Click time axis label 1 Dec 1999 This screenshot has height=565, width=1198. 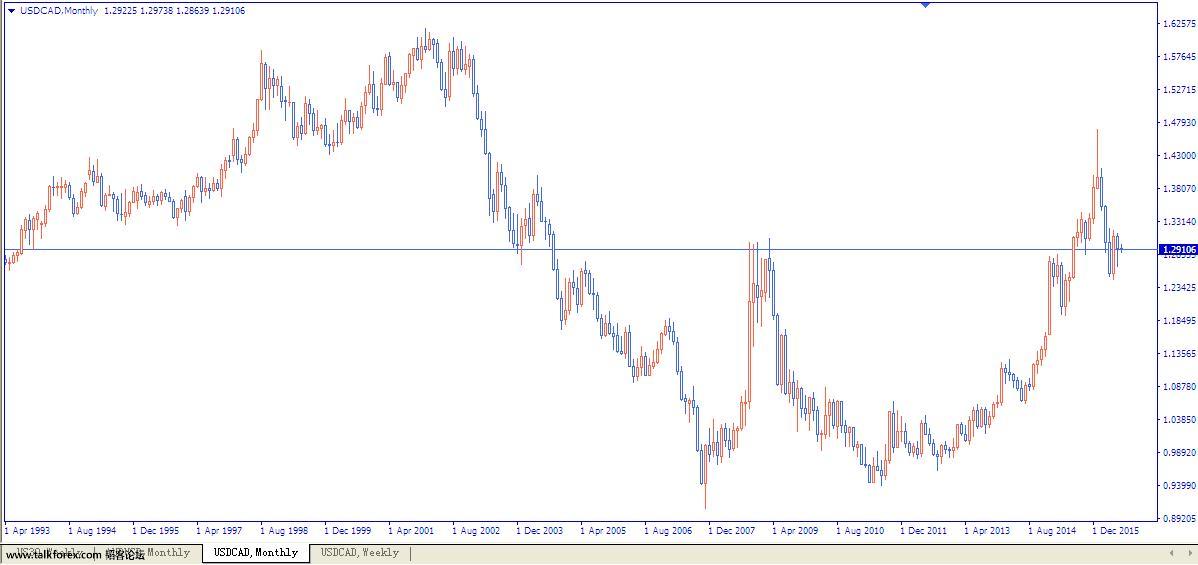click(348, 530)
